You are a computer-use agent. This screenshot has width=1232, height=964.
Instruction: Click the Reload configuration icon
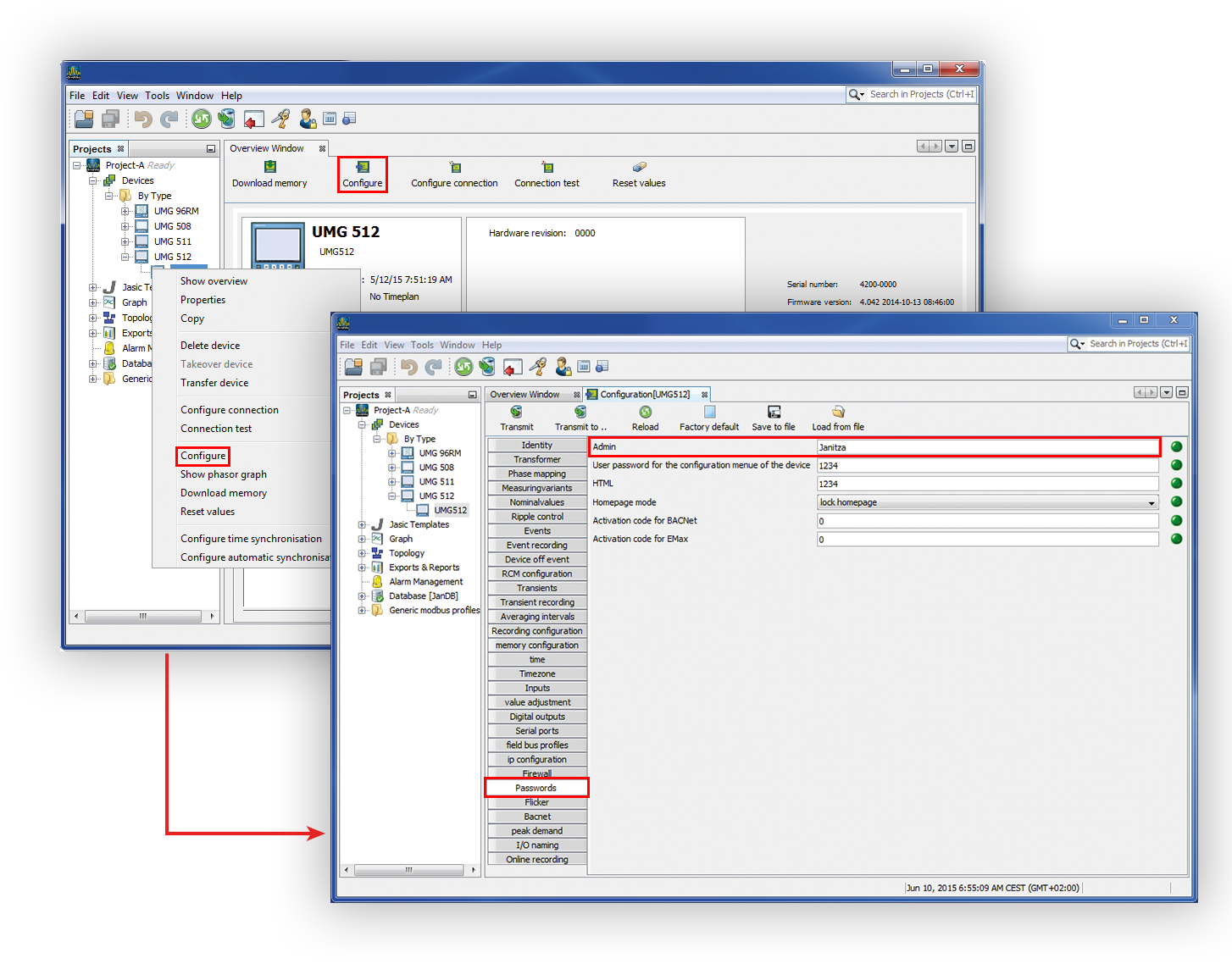coord(645,413)
